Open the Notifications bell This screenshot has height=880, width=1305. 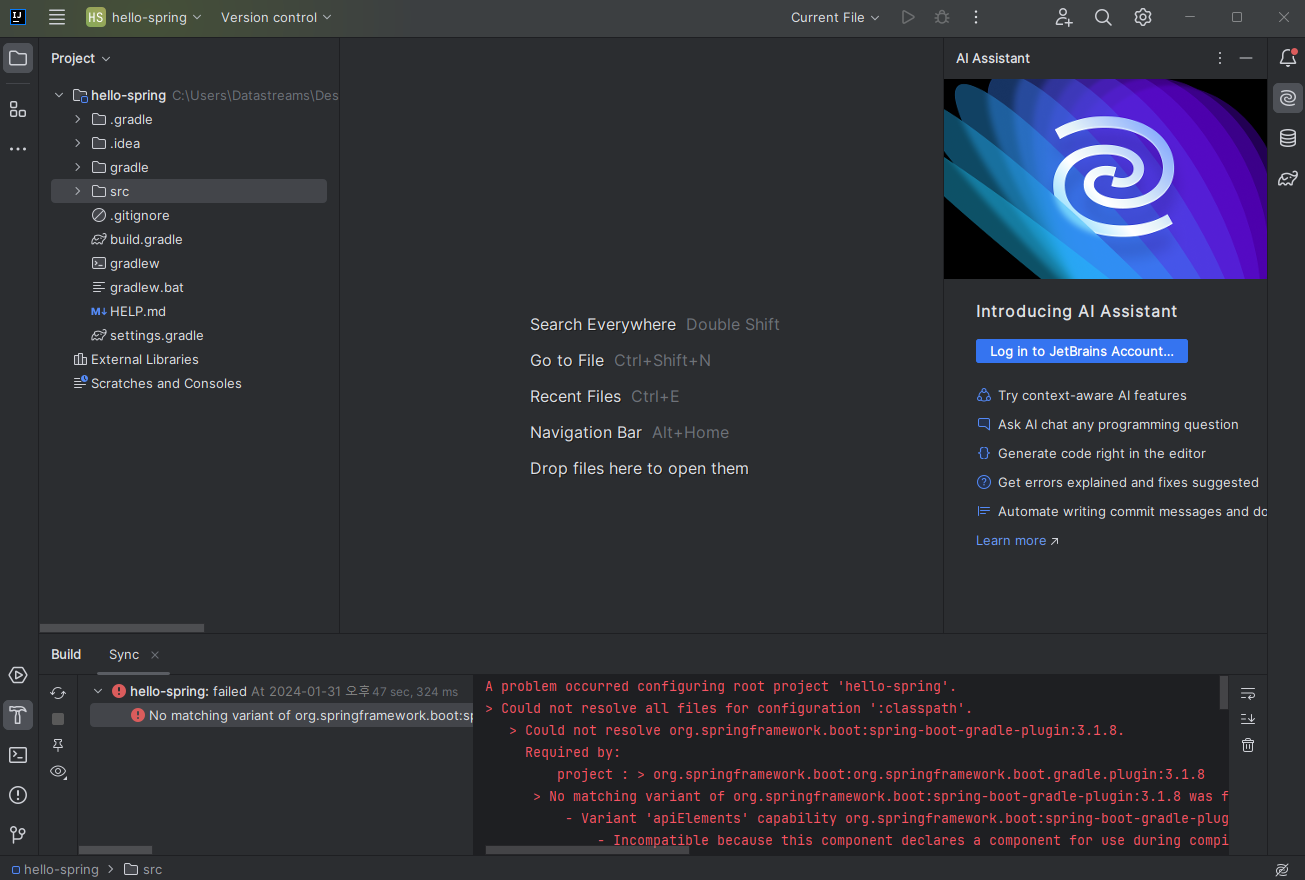click(1288, 58)
